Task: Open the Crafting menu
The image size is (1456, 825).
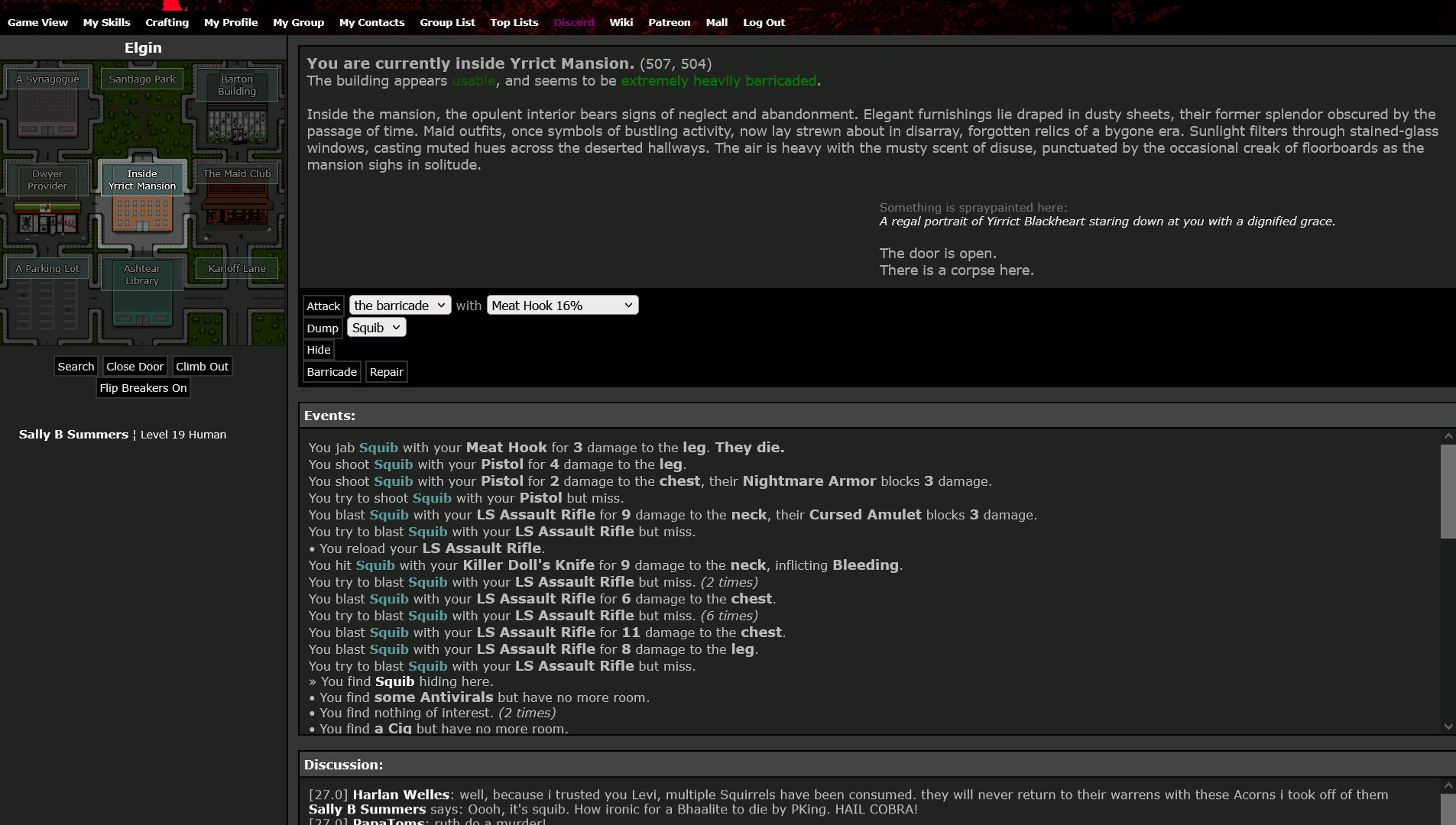Action: coord(167,22)
